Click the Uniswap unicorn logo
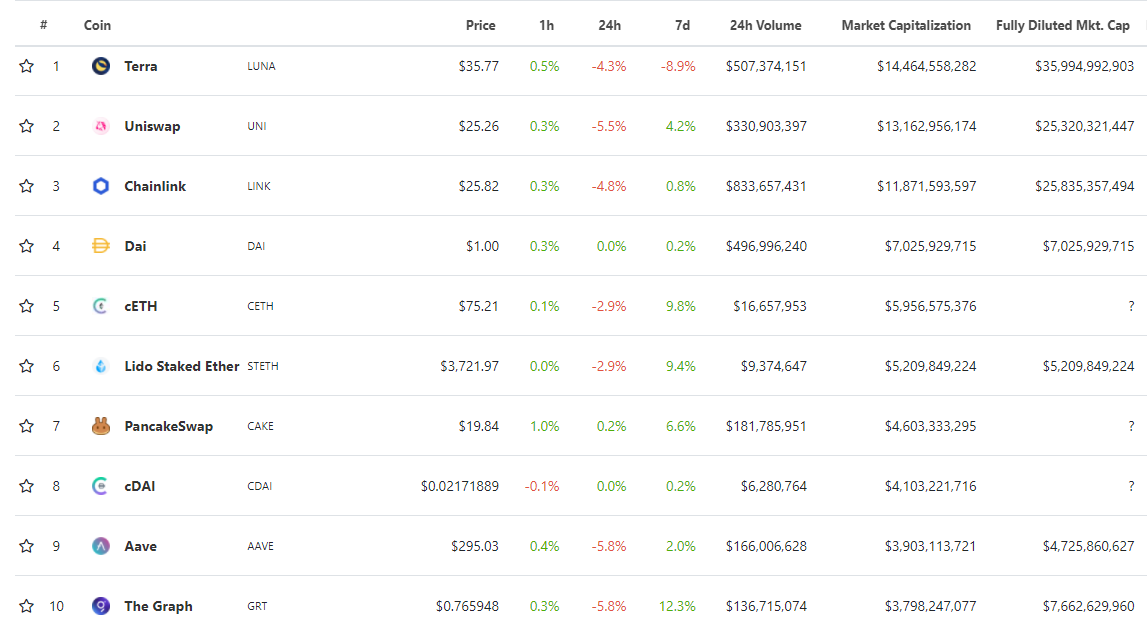This screenshot has width=1147, height=624. coord(101,126)
